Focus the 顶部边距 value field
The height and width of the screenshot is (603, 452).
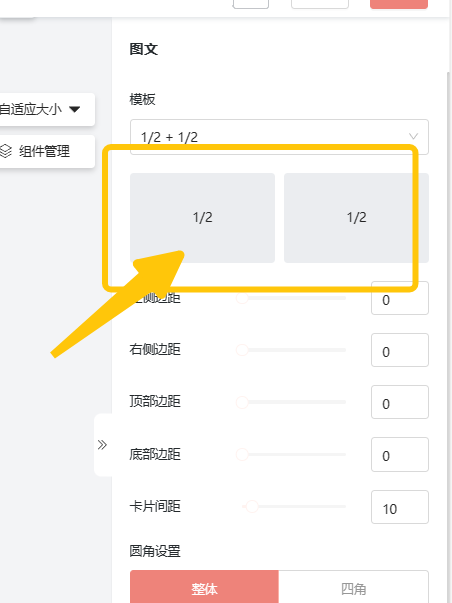coord(400,402)
